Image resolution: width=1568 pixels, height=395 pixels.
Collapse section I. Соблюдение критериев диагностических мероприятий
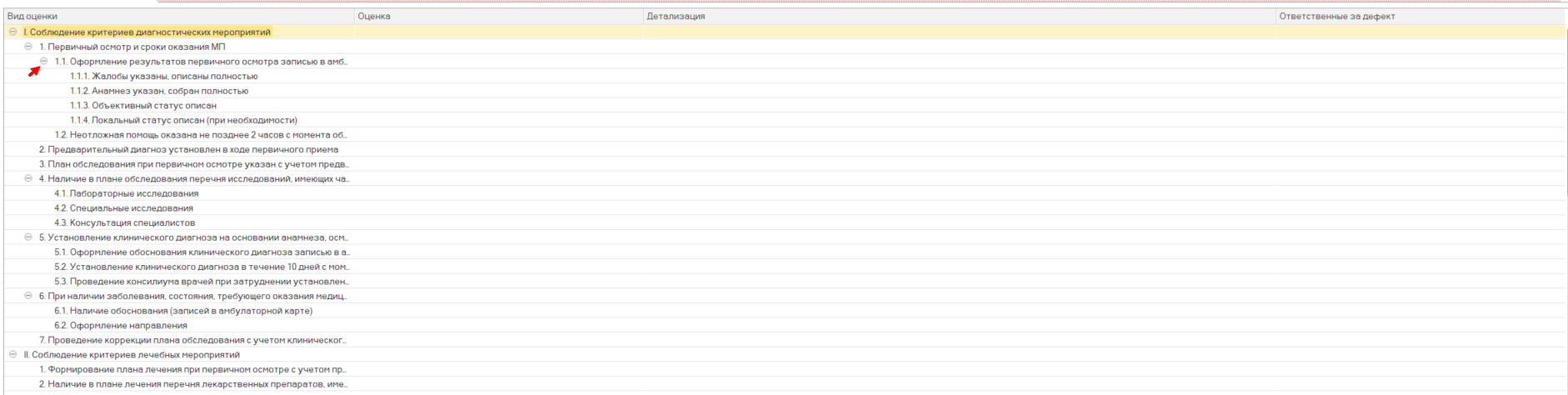(12, 32)
